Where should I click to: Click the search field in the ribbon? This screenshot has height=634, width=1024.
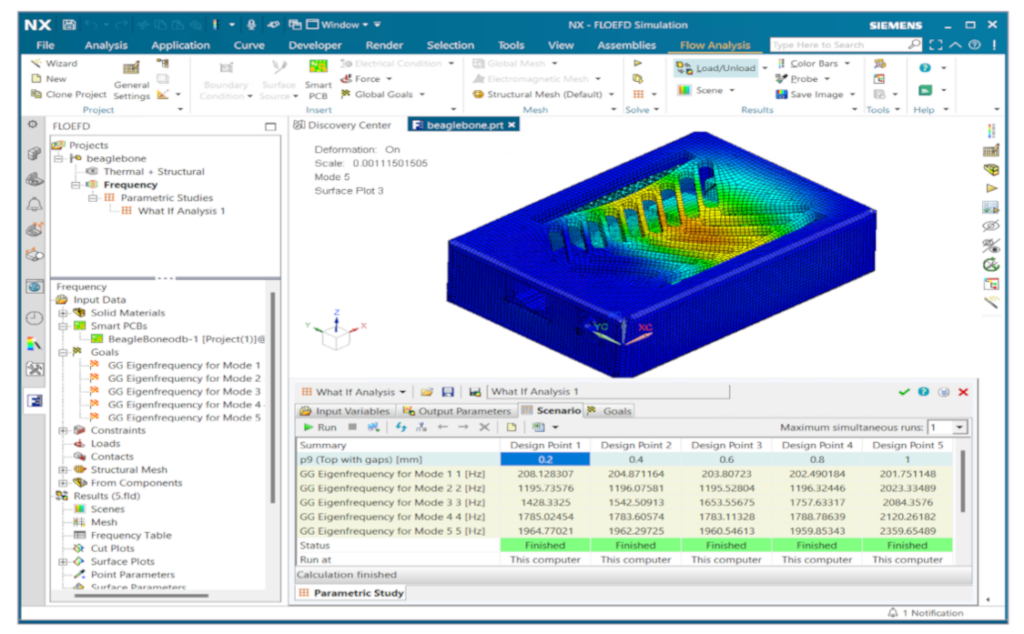click(838, 45)
